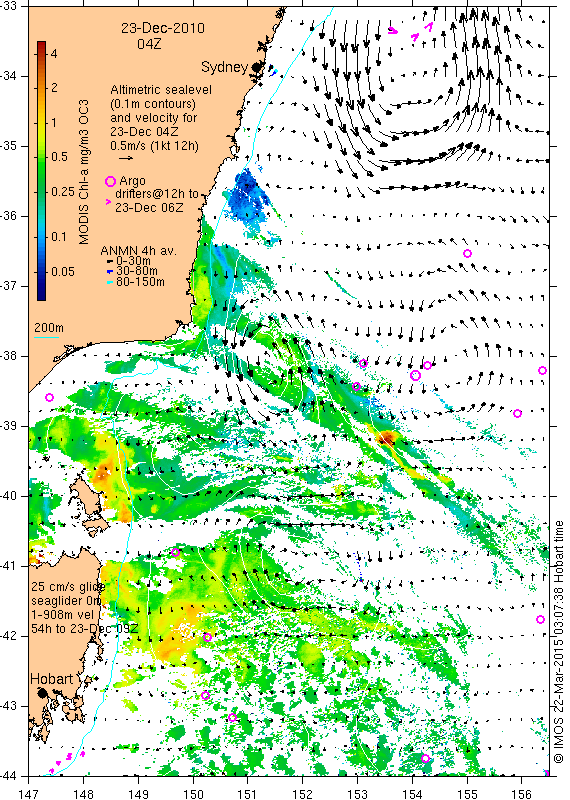The image size is (570, 800).
Task: Select Argo float circle near 156.4E, 38.2S
Action: click(542, 370)
